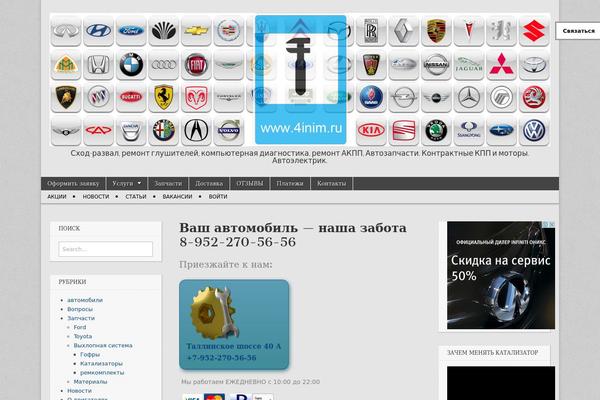The image size is (600, 400).
Task: Open the Оформить заявку menu item
Action: (73, 183)
